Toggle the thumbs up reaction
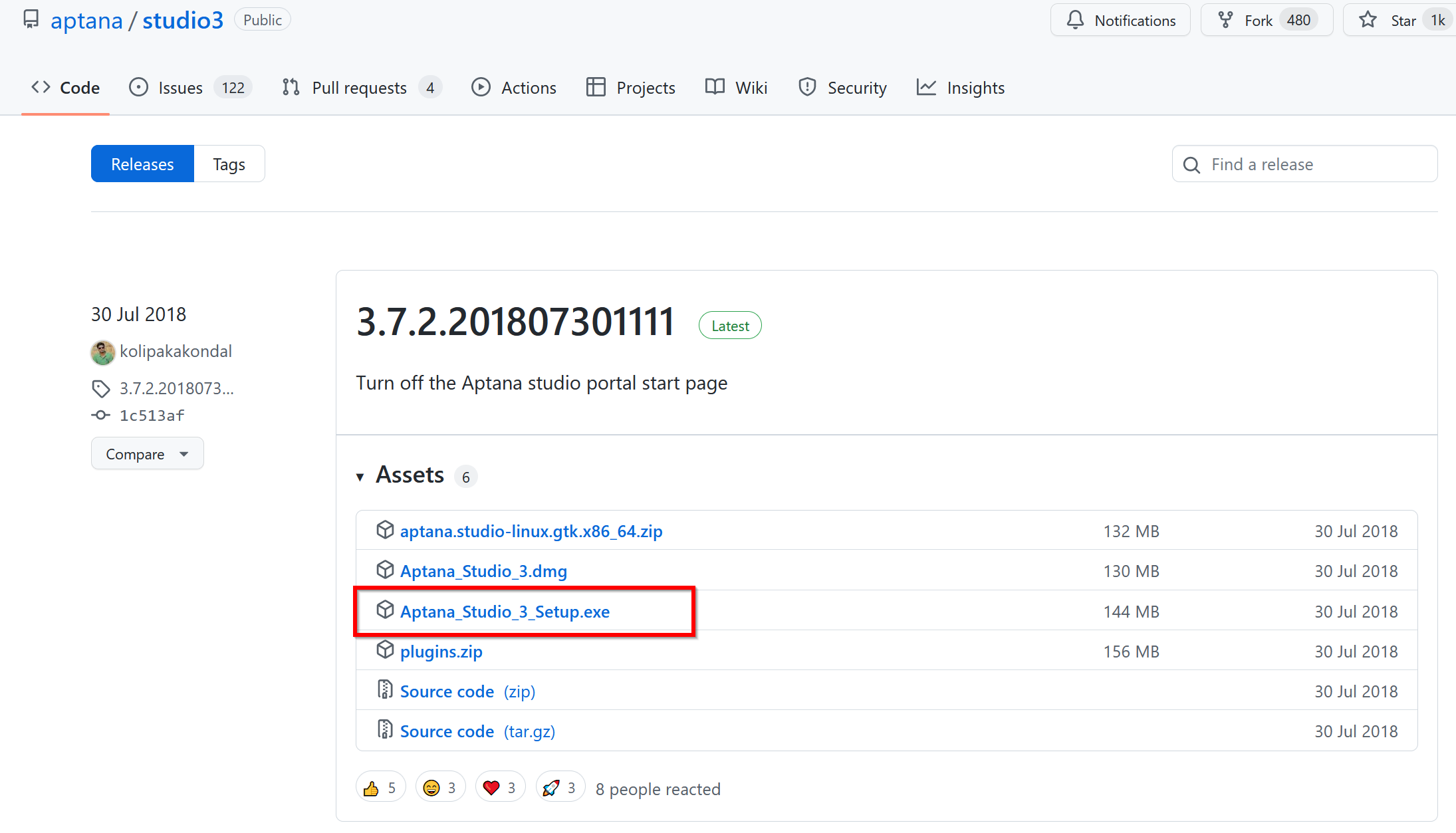 tap(381, 788)
